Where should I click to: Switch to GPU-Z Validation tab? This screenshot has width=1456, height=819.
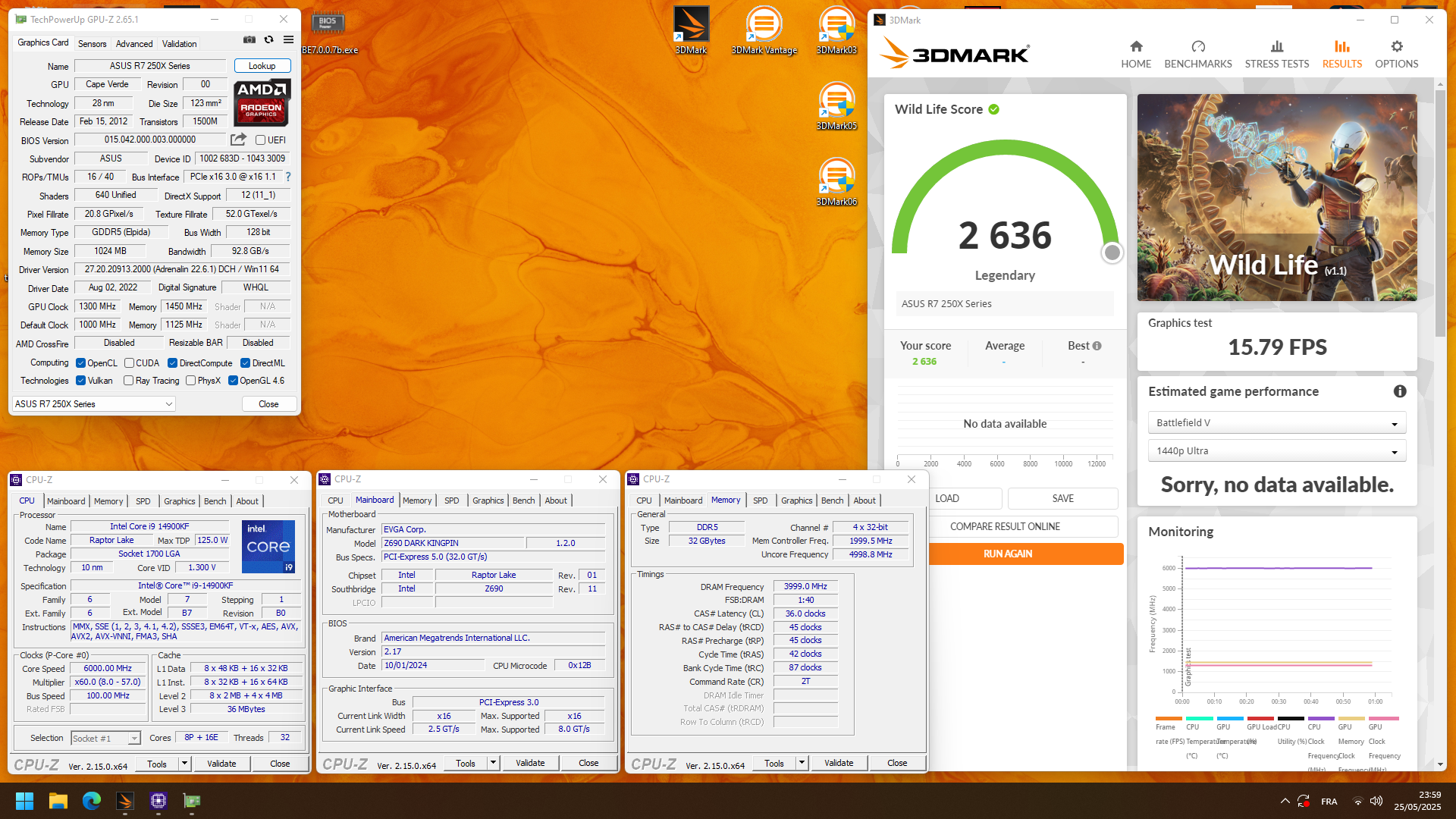click(180, 44)
